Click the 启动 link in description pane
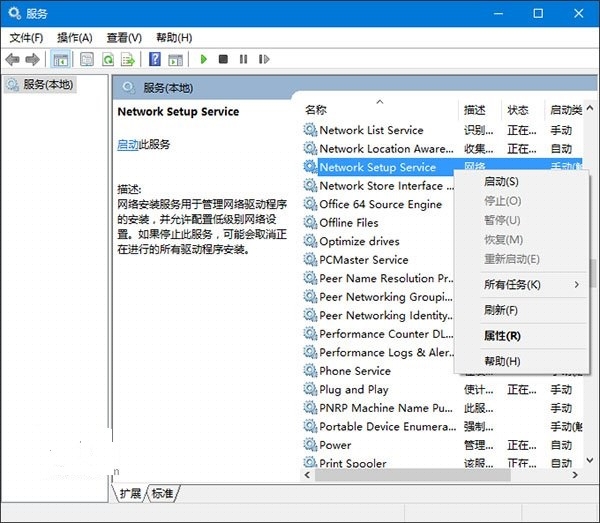600x523 pixels. (127, 144)
